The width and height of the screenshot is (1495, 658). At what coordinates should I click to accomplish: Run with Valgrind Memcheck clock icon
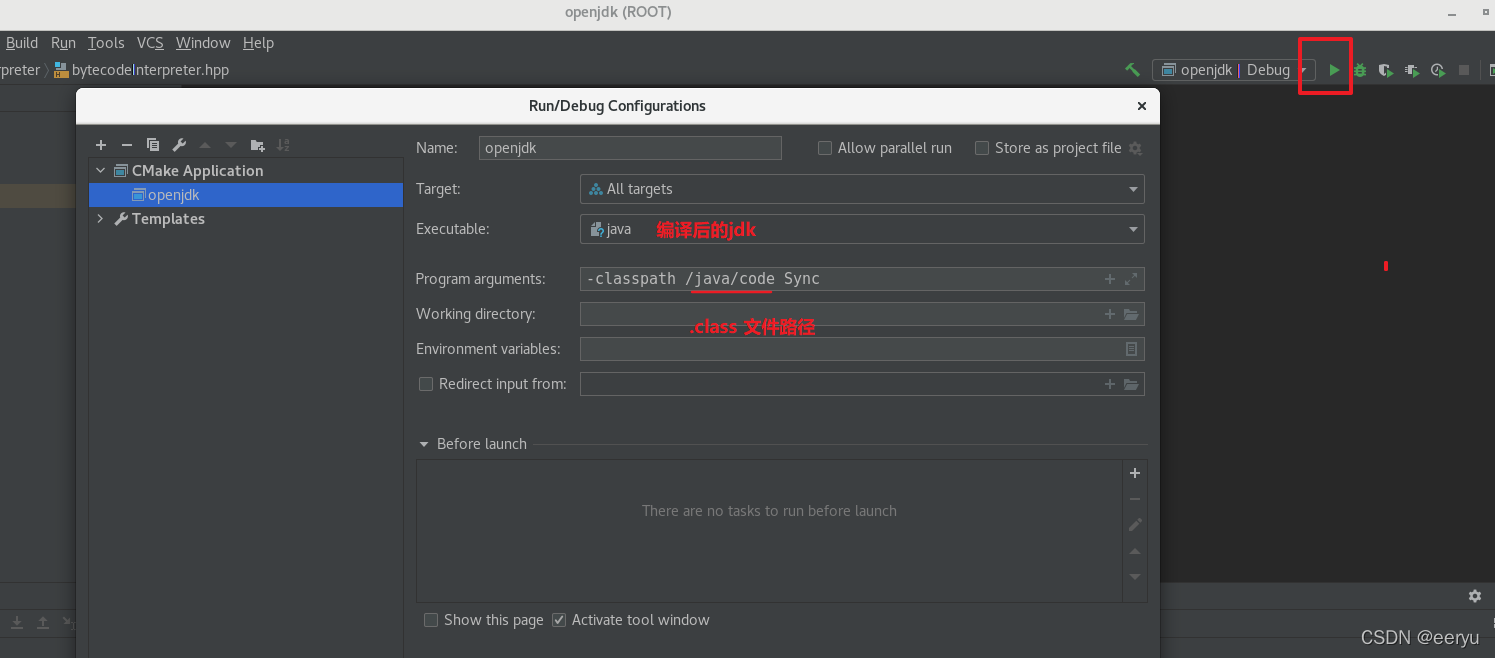(1438, 70)
